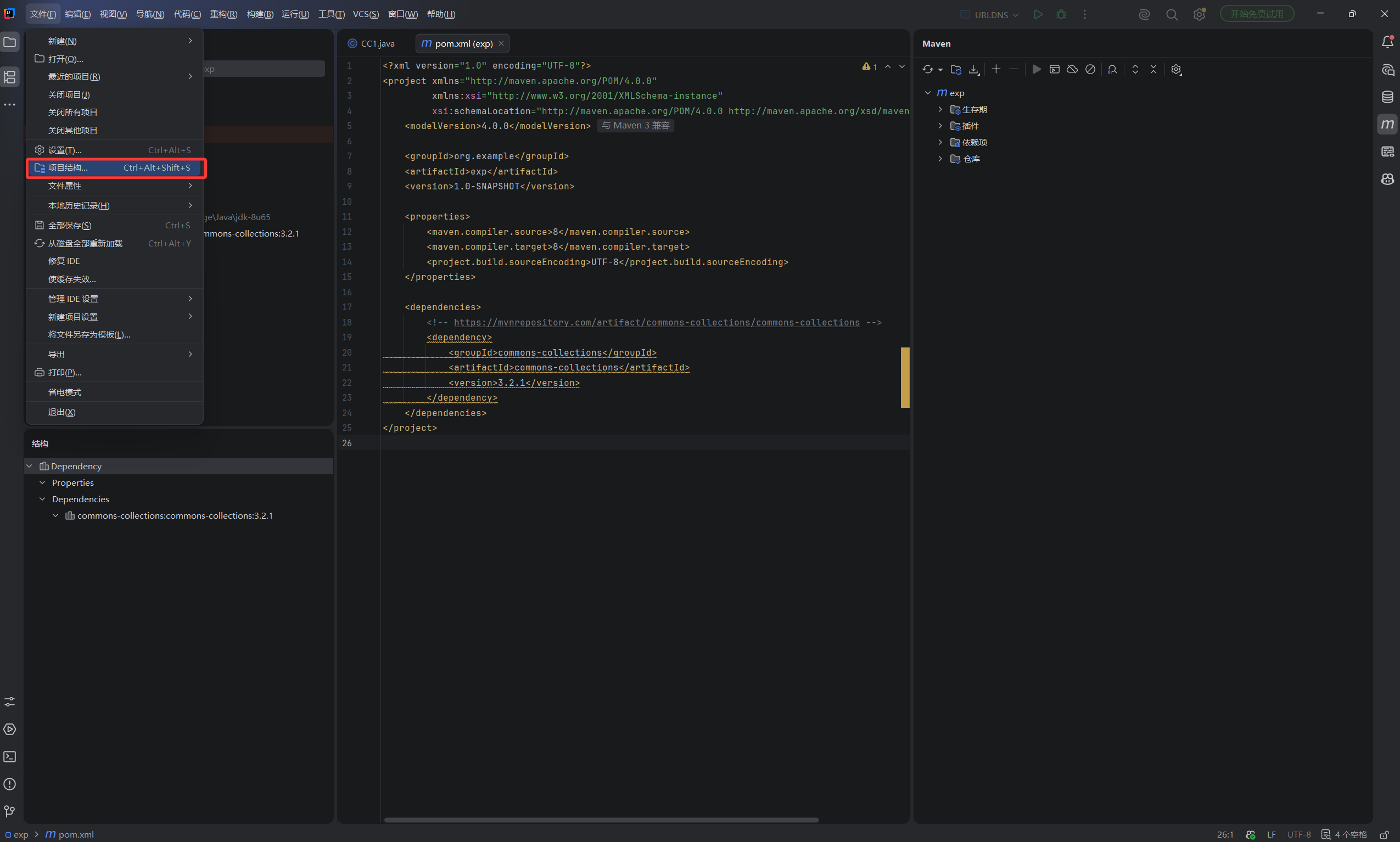Screen dimensions: 1400x842
Task: Click the 开始免费试用 button
Action: (1256, 14)
